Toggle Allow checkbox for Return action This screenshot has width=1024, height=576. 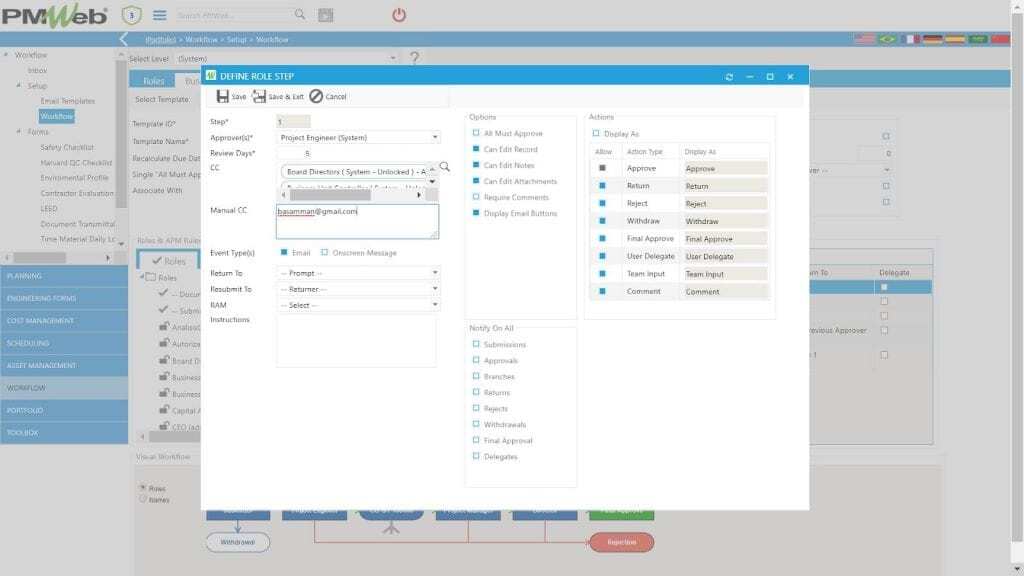(602, 185)
